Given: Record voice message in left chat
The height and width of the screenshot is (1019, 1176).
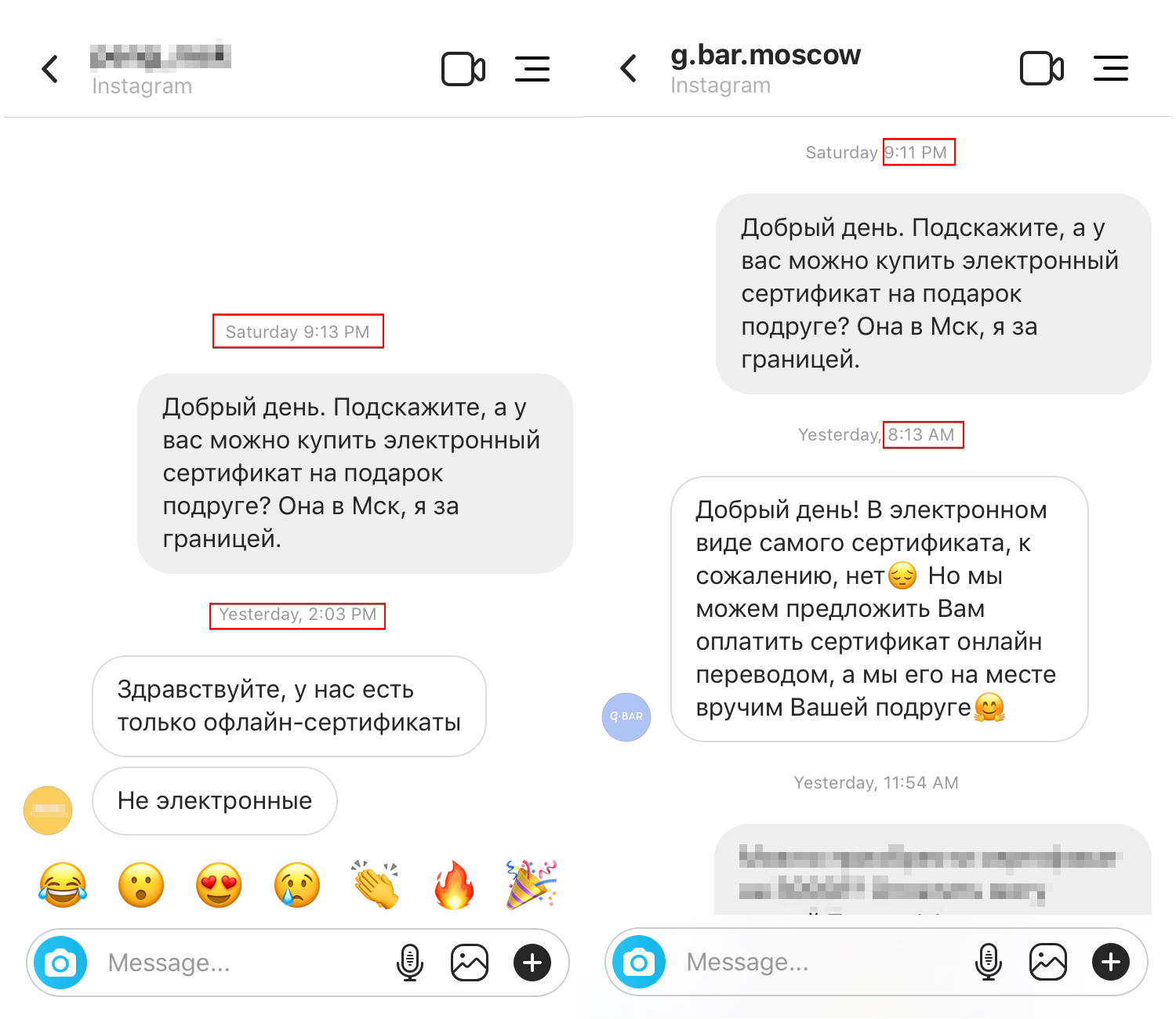Looking at the screenshot, I should tap(410, 963).
